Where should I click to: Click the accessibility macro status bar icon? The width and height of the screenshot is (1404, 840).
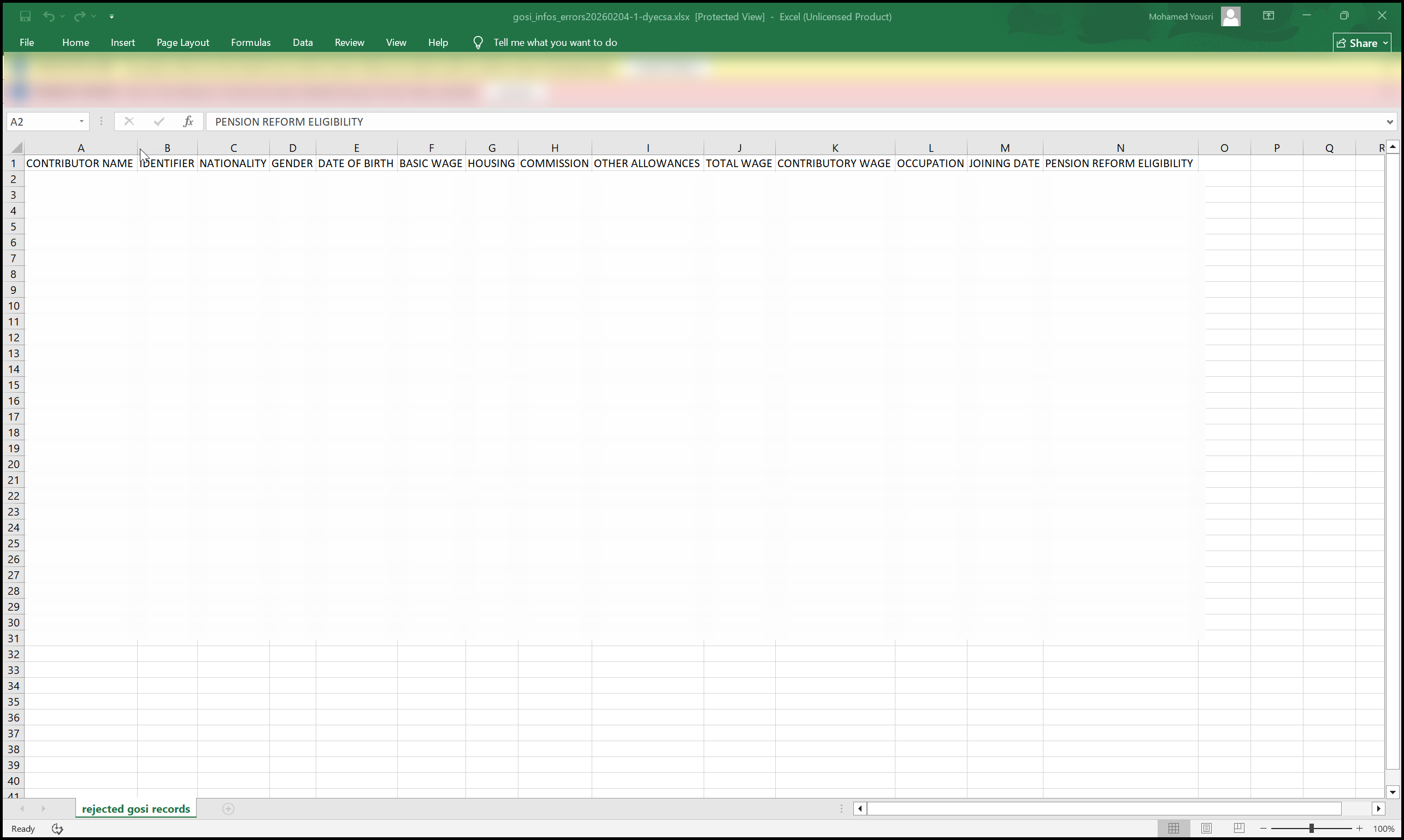click(x=57, y=829)
